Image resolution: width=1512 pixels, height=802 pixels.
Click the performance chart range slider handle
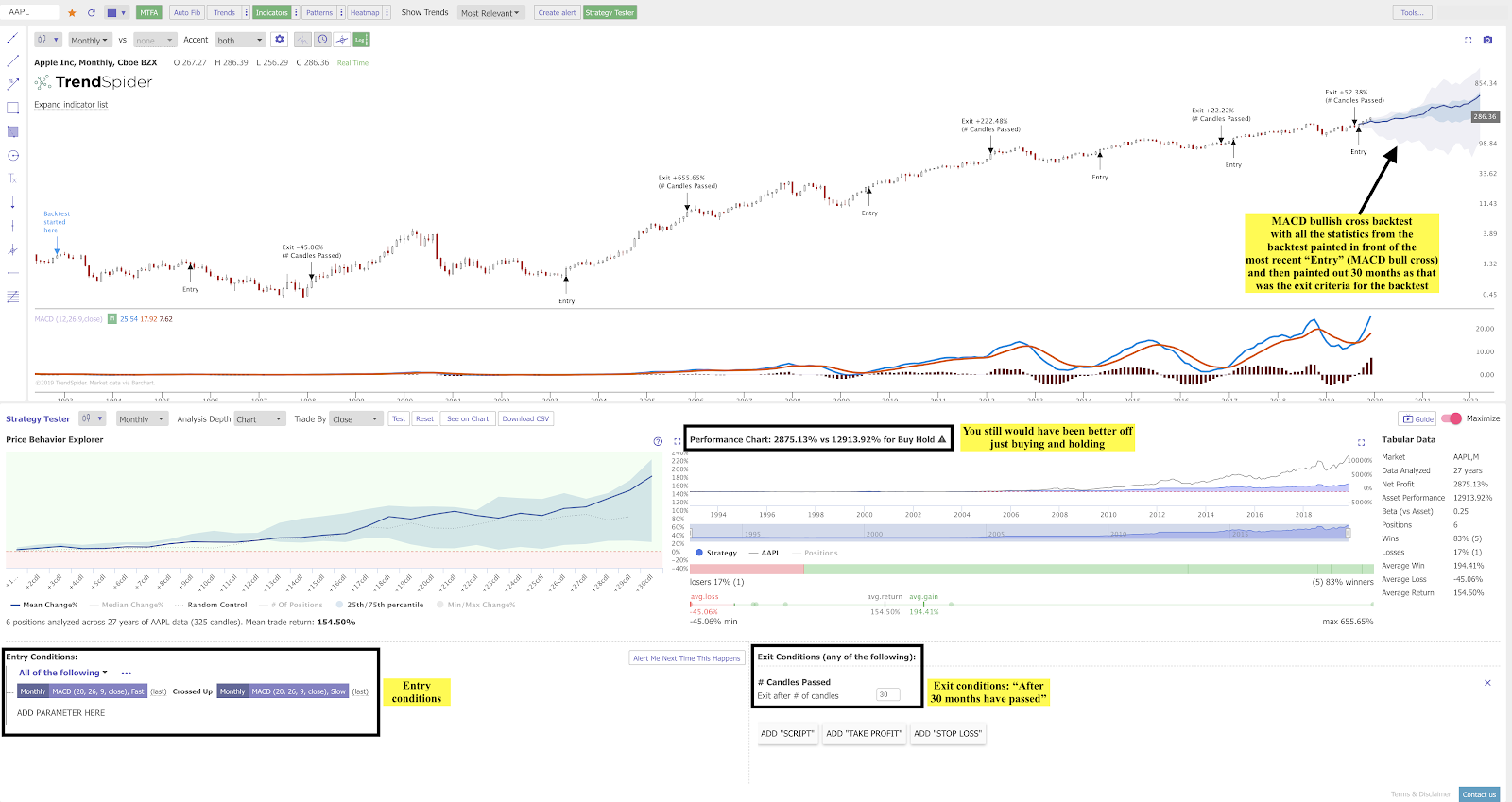(x=1348, y=533)
